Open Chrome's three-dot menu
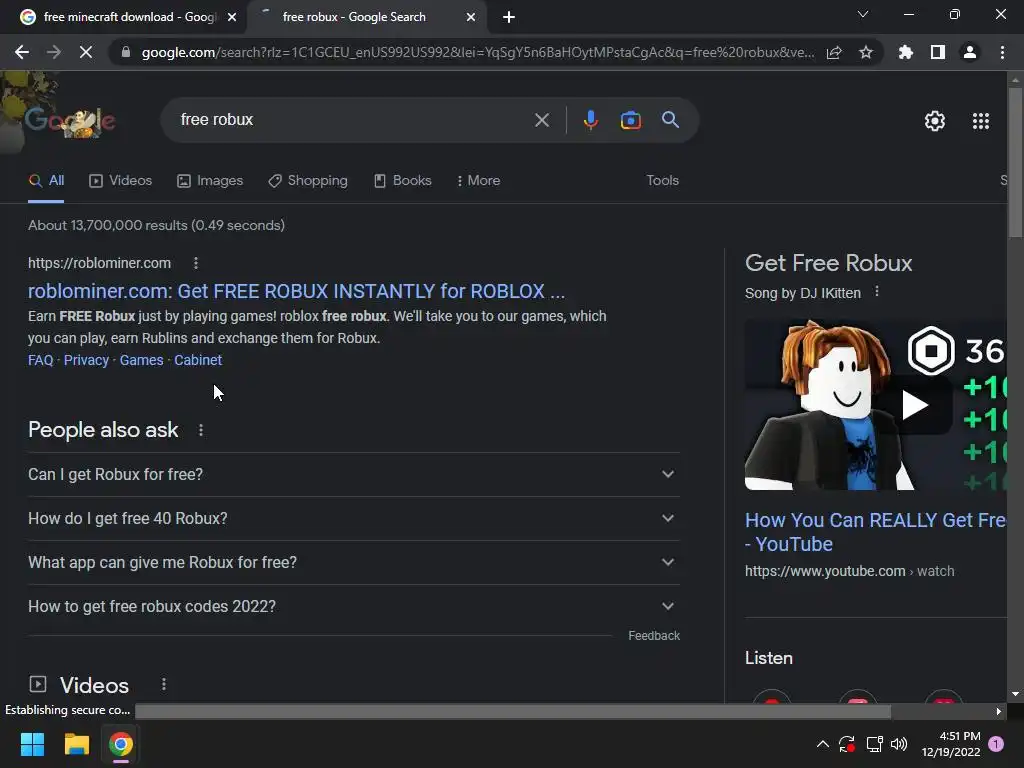 coord(1002,52)
